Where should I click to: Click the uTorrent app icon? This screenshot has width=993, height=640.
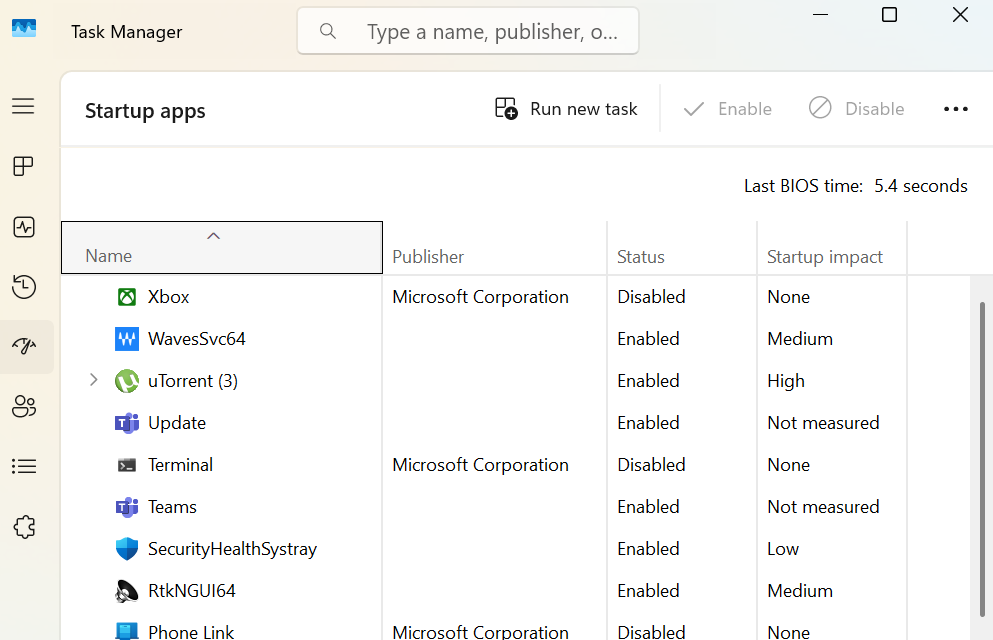127,381
